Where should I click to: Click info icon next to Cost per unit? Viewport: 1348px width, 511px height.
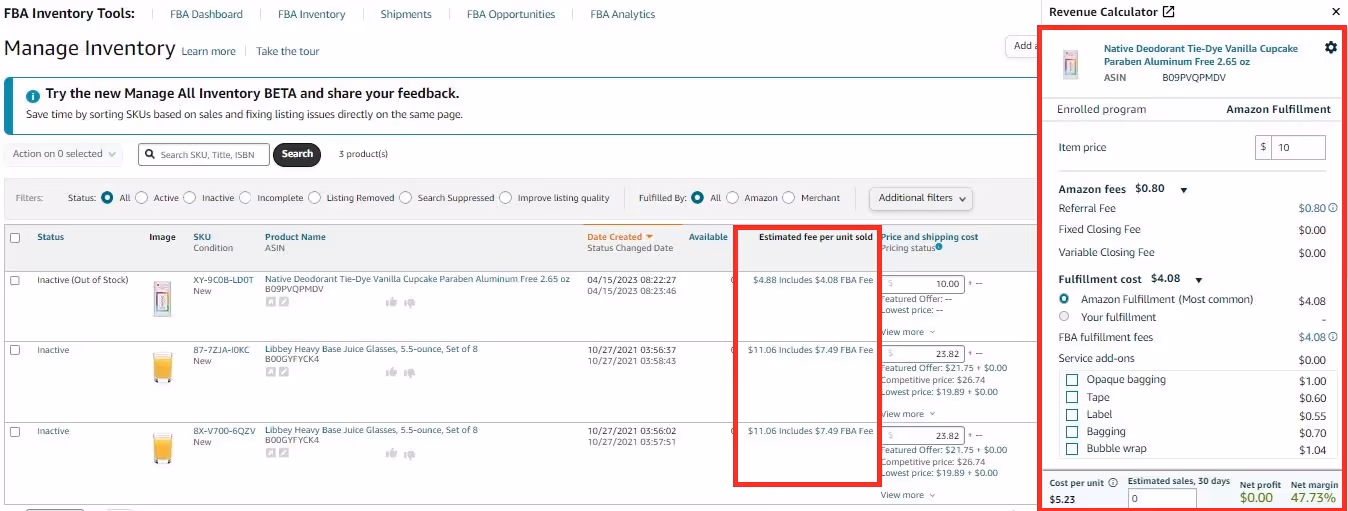click(1113, 482)
